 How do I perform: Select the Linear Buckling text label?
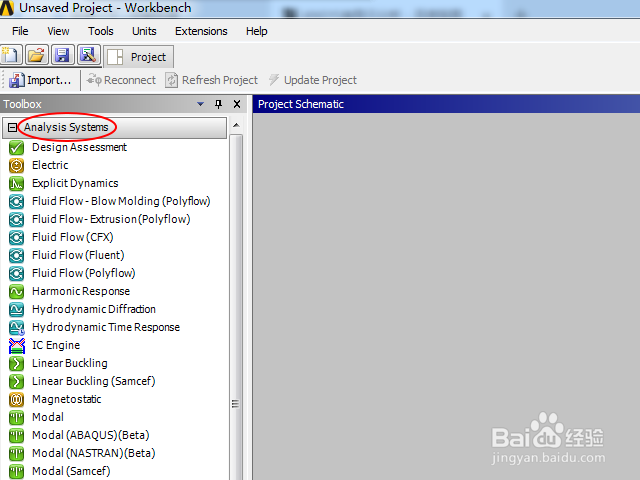(x=70, y=363)
